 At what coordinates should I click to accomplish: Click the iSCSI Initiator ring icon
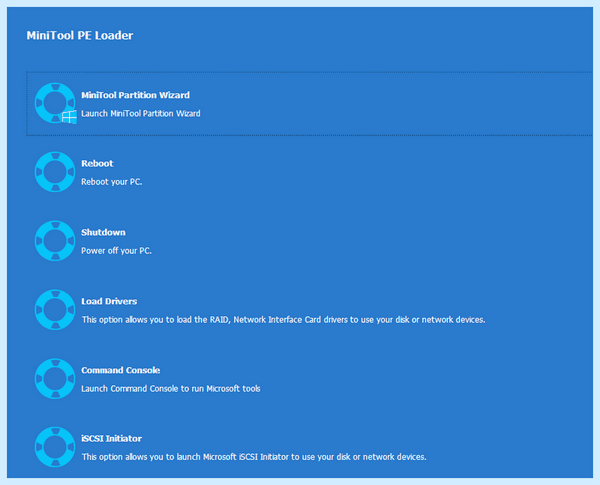pos(55,447)
